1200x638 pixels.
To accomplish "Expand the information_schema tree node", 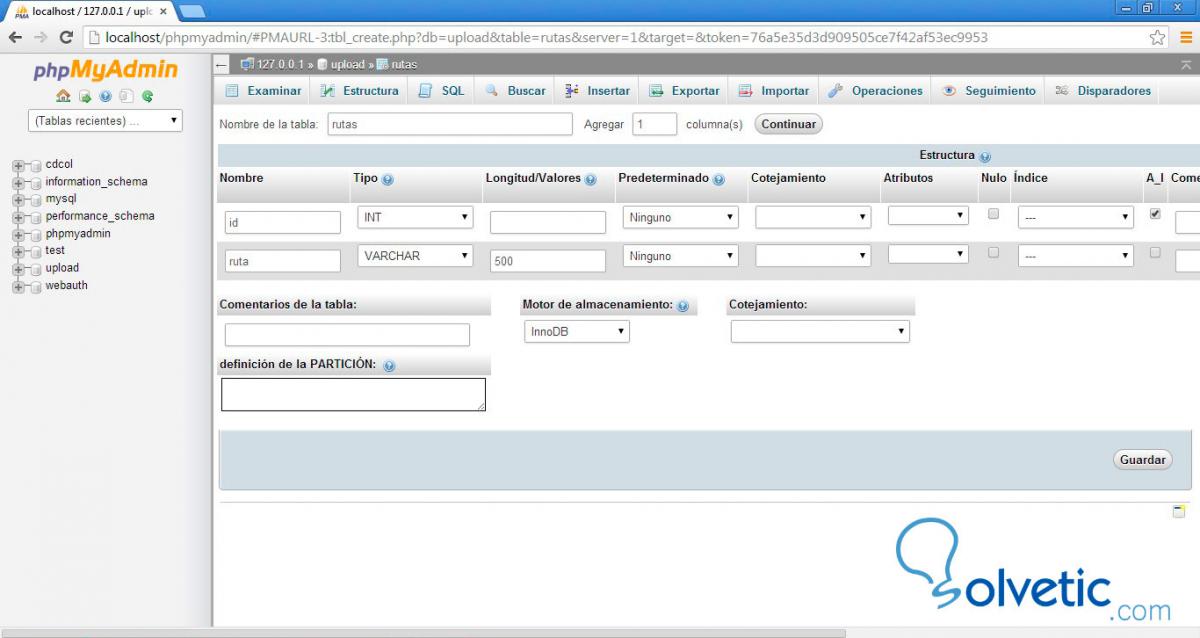I will (x=18, y=183).
